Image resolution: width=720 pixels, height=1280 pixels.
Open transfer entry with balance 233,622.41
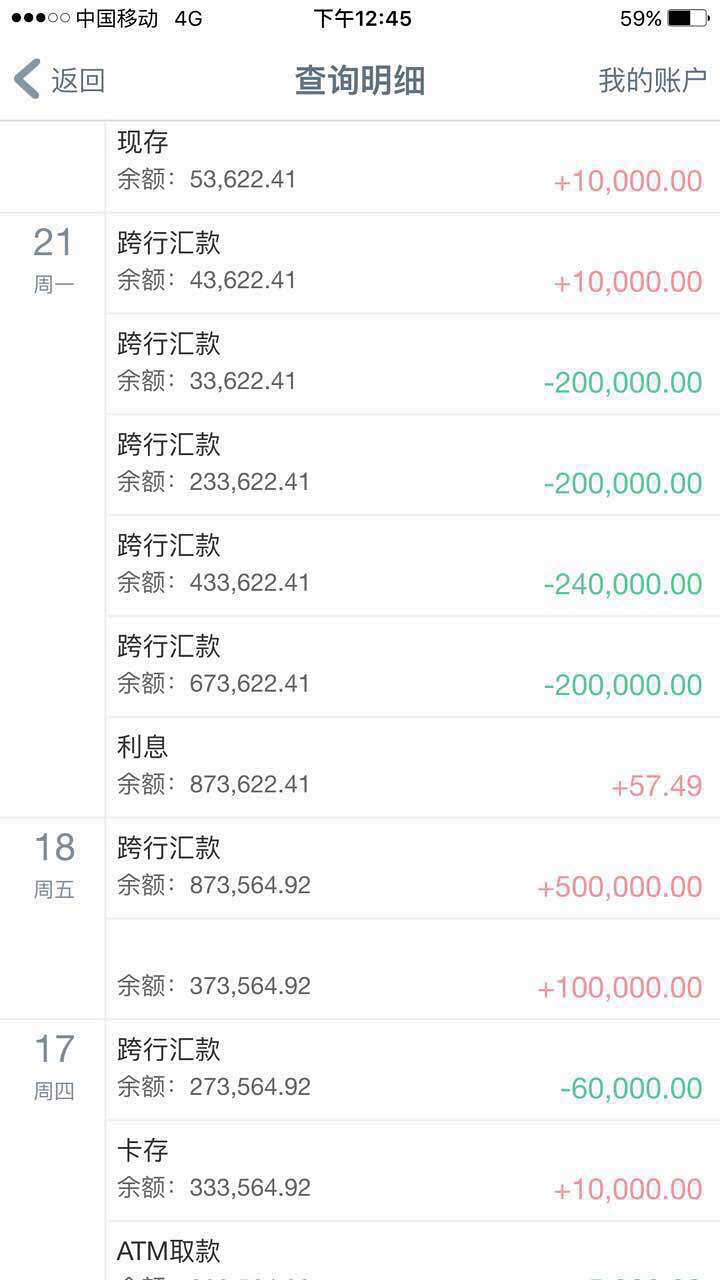[x=412, y=465]
